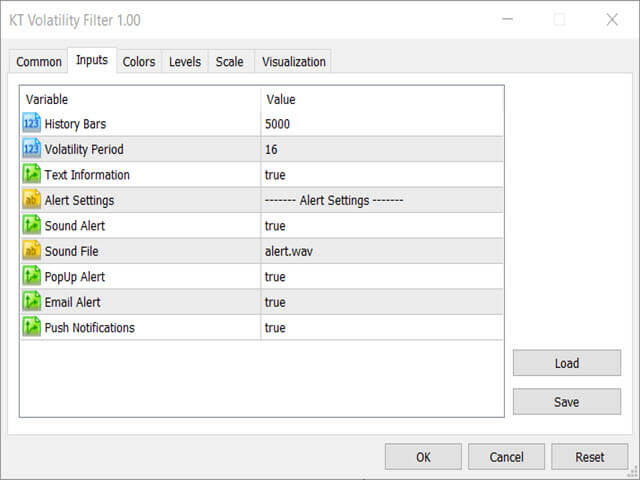Viewport: 640px width, 480px height.
Task: Save the current input settings
Action: pos(567,402)
